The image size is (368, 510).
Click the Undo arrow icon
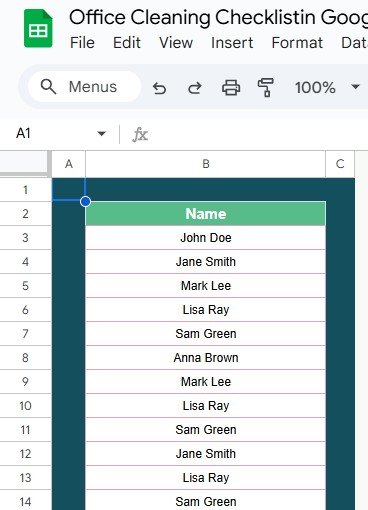coord(159,88)
